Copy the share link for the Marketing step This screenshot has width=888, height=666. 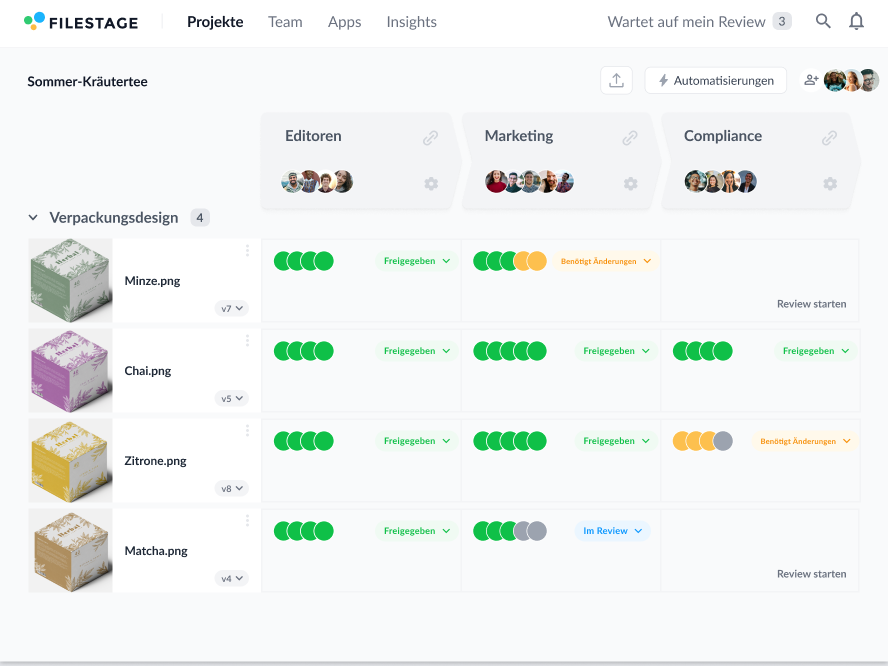click(x=631, y=138)
